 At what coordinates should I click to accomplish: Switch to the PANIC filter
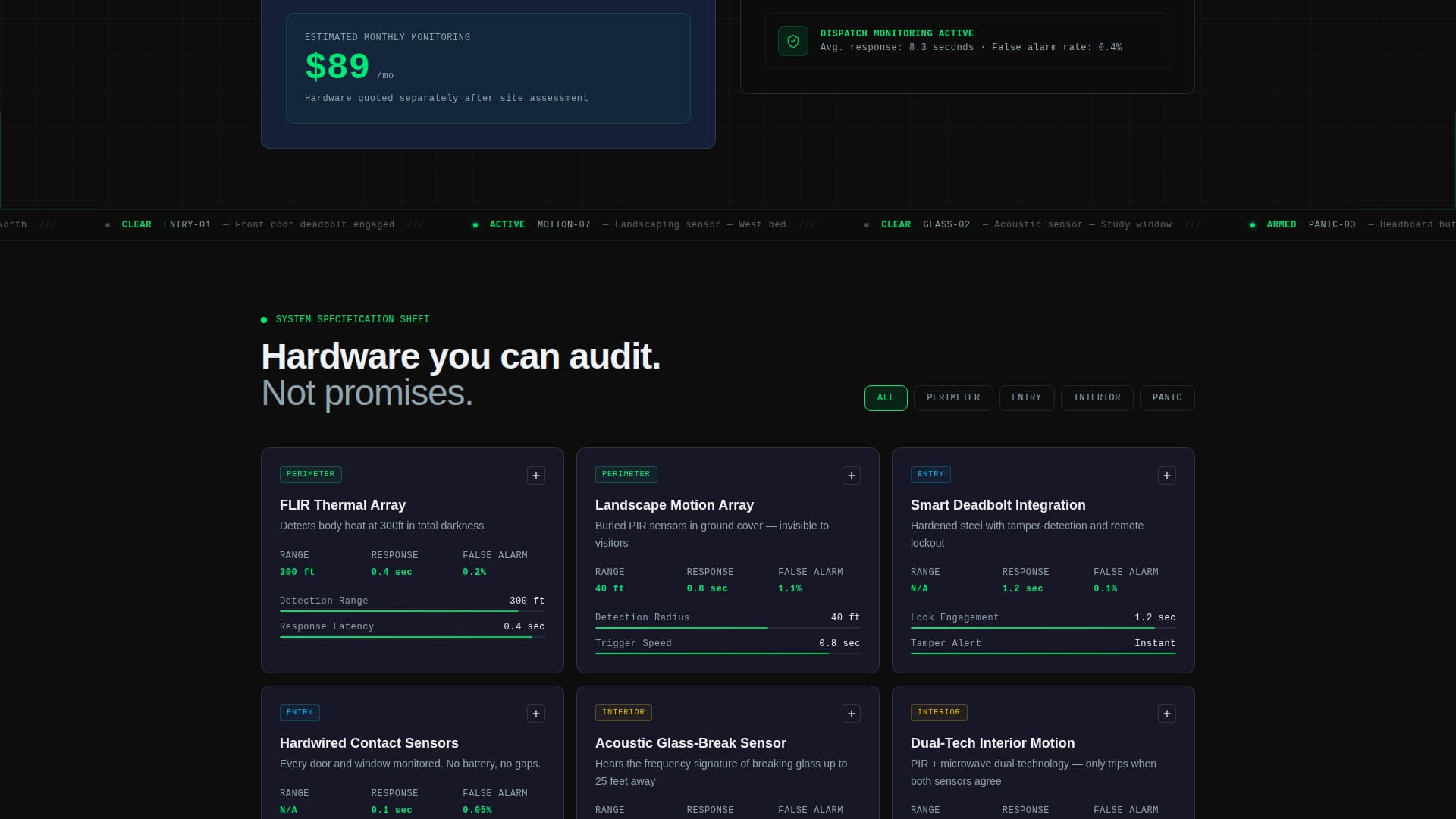[x=1166, y=398]
